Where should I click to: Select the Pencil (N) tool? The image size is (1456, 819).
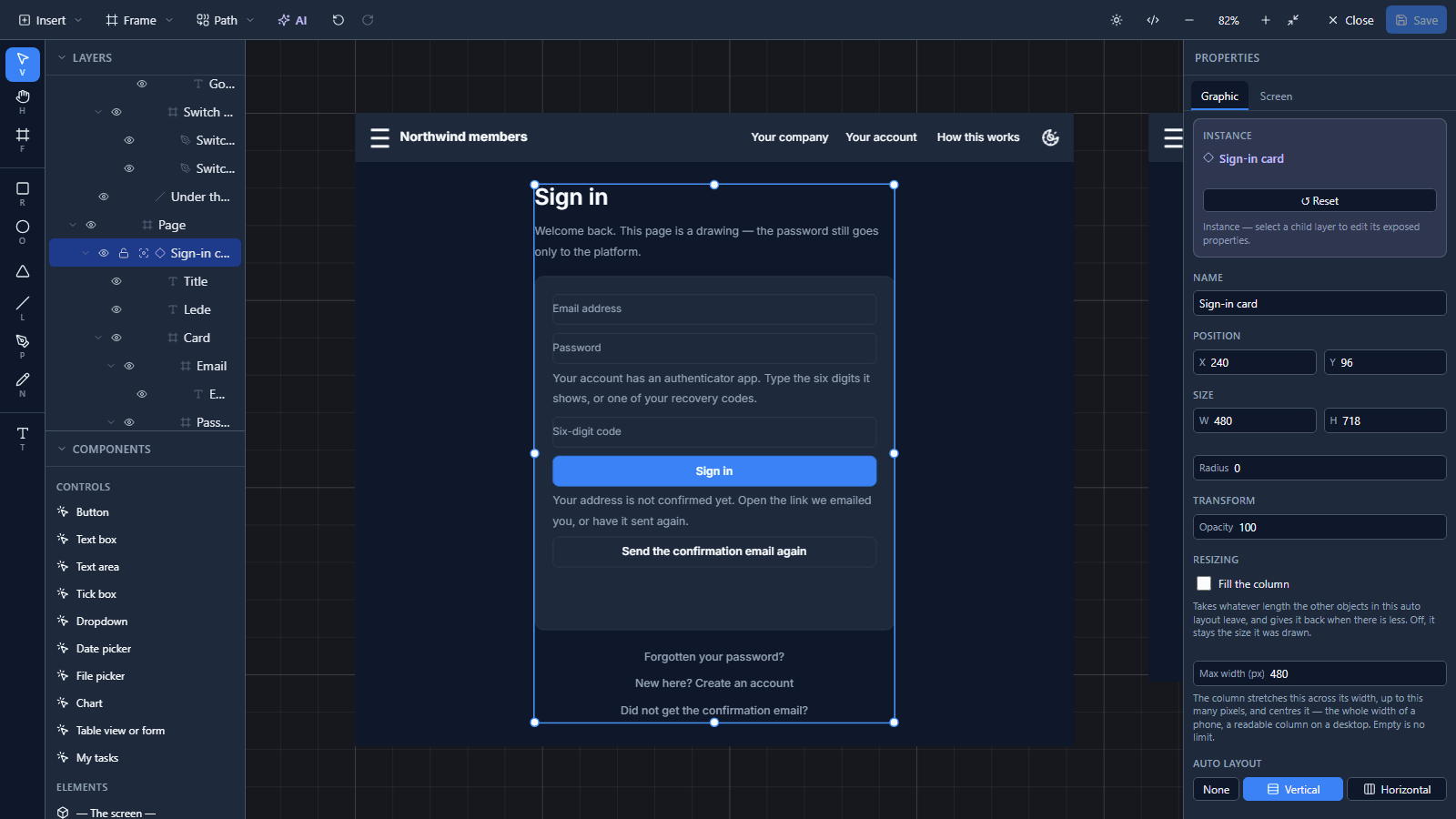pos(23,384)
